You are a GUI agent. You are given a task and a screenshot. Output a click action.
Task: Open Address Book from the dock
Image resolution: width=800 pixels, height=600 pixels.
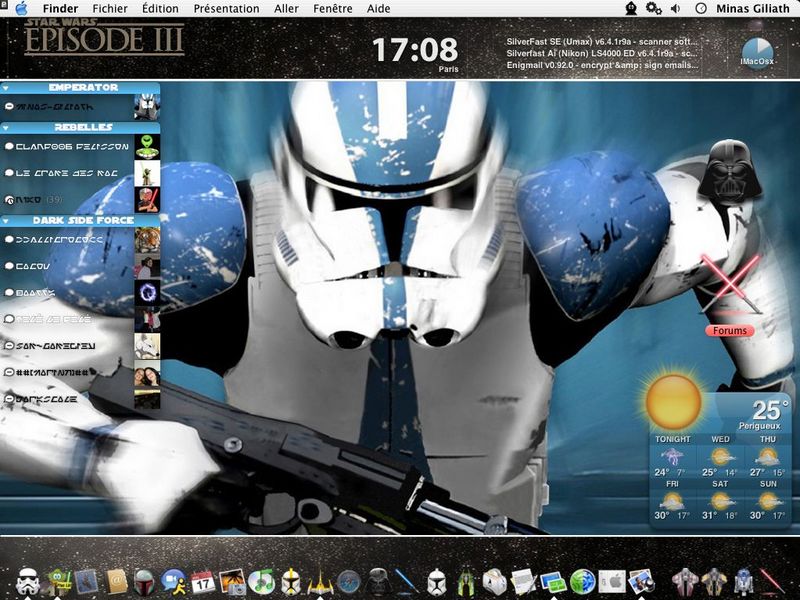(117, 582)
